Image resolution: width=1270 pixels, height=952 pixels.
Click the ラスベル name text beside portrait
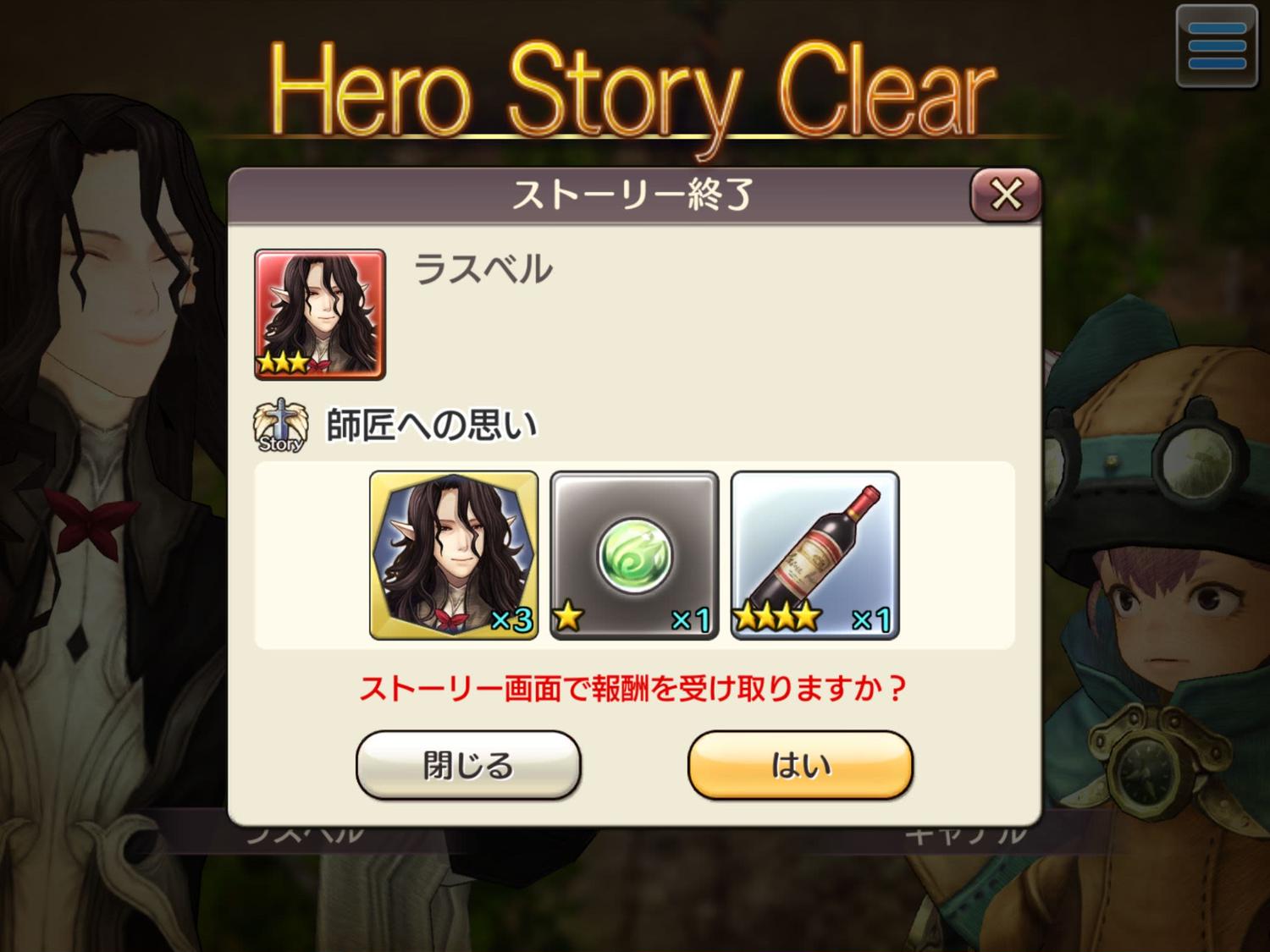483,270
